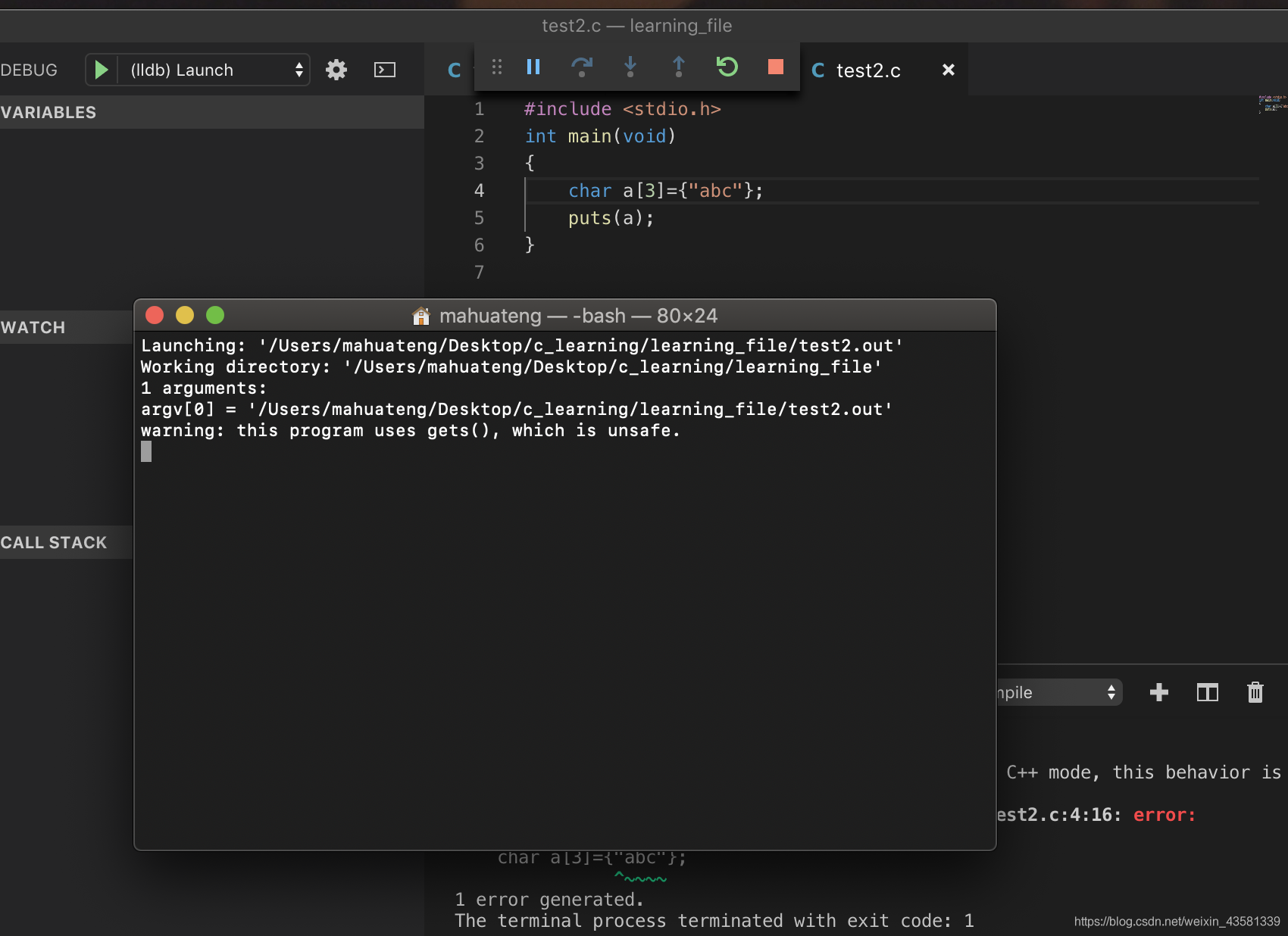This screenshot has width=1288, height=936.
Task: Close the test2.c tab
Action: click(x=949, y=70)
